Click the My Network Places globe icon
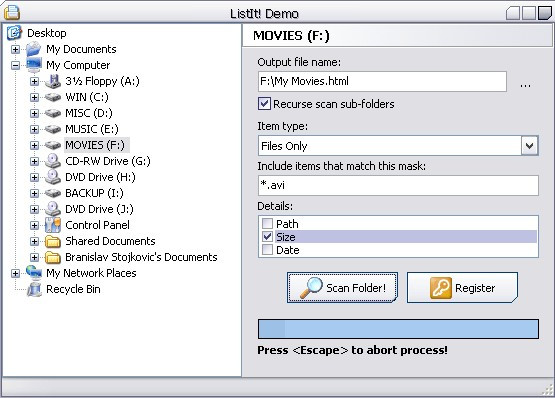This screenshot has height=398, width=555. (34, 273)
